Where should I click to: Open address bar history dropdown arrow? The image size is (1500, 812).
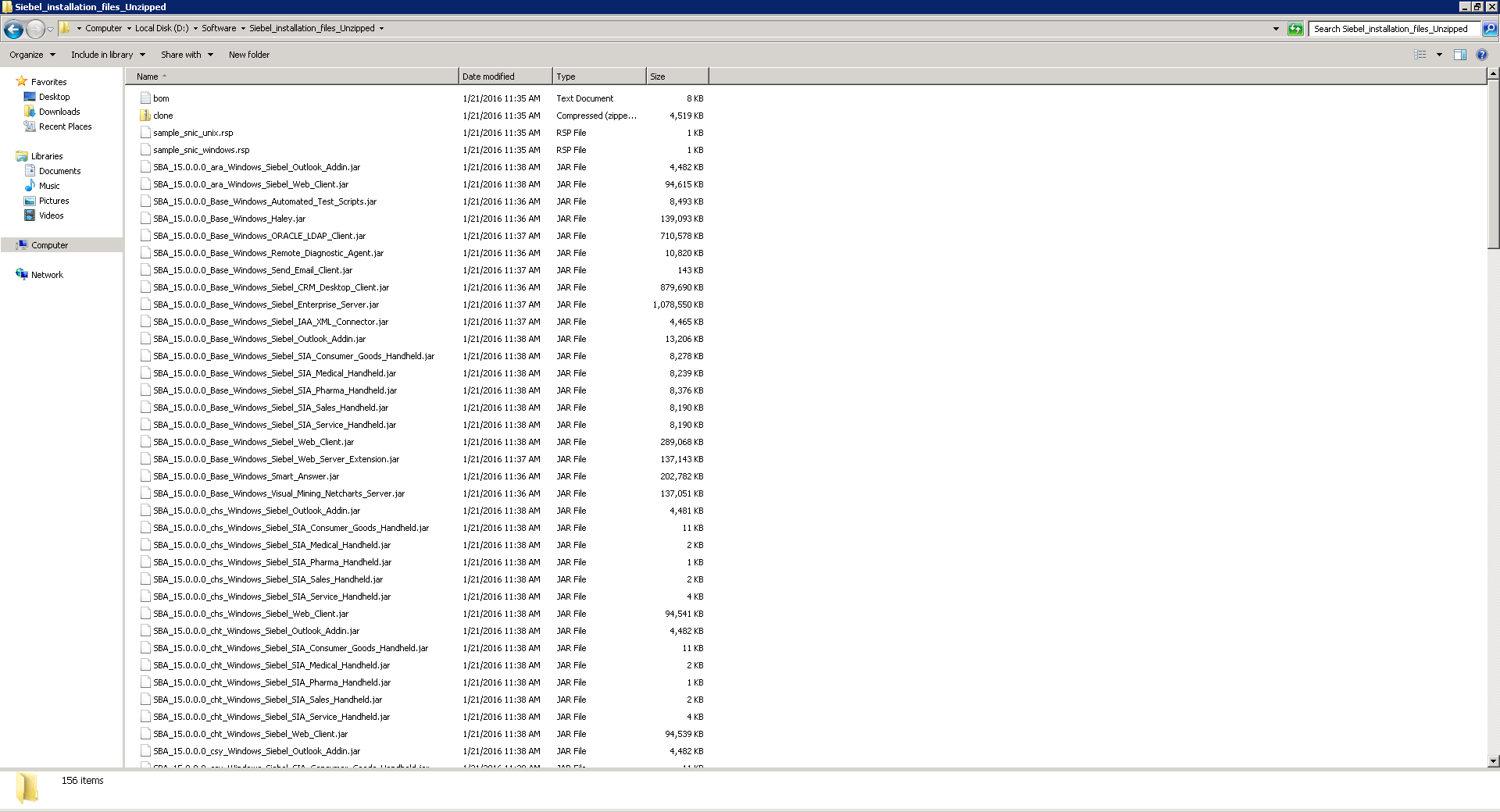click(x=1276, y=29)
